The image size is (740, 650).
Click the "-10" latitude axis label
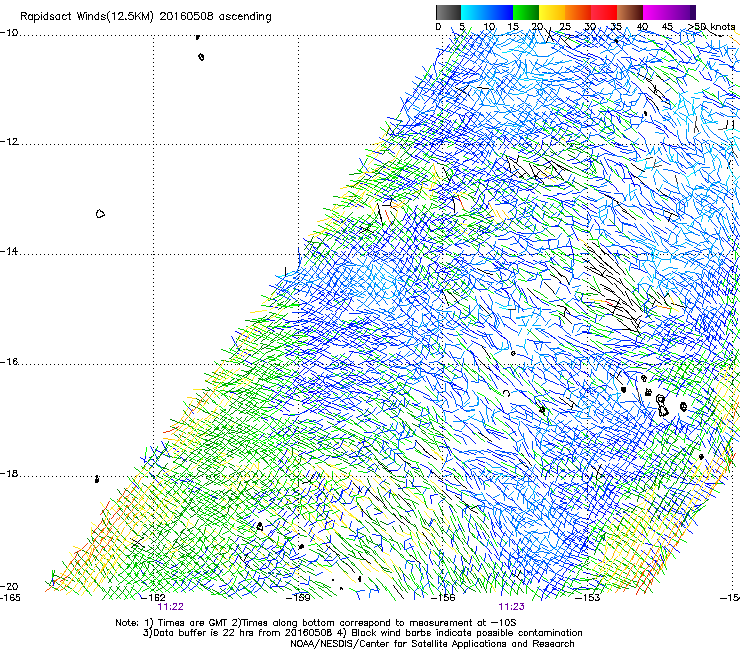[x=9, y=33]
